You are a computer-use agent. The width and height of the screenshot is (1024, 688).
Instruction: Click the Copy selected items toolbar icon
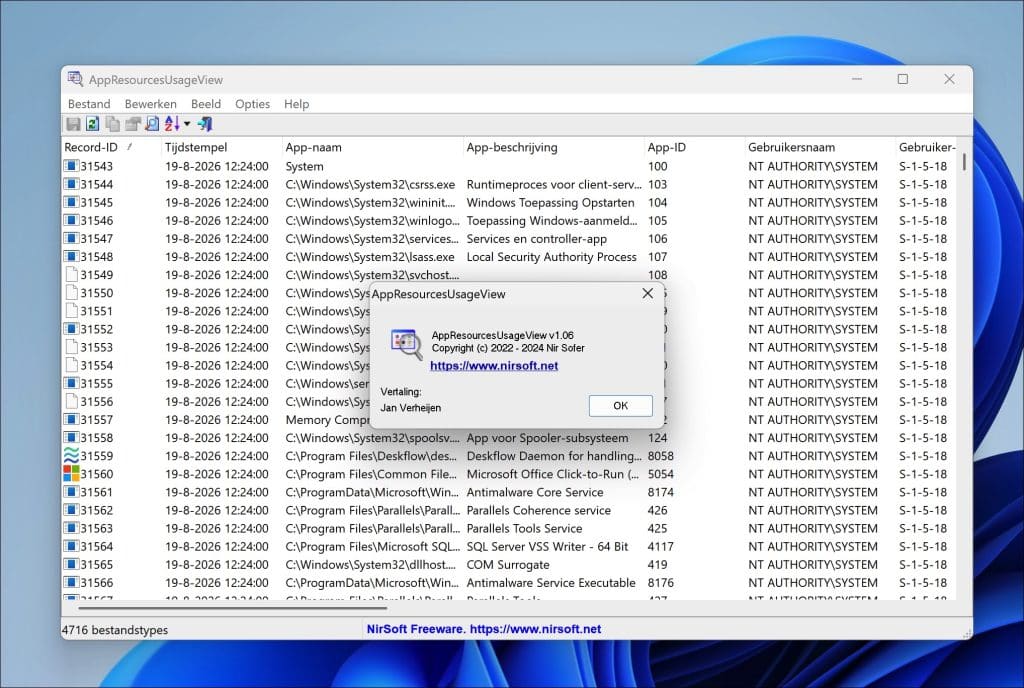coord(113,124)
